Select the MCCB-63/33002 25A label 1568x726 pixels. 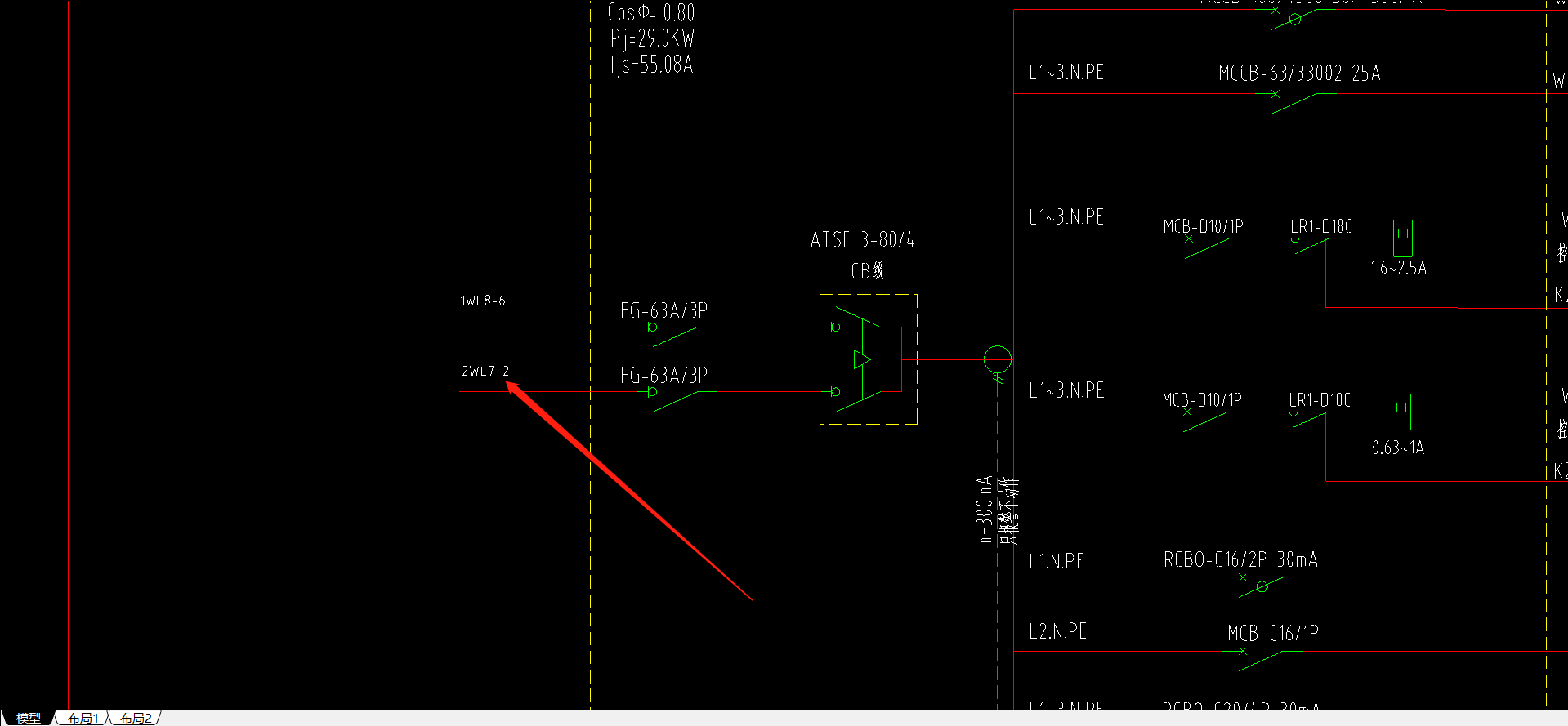(1299, 73)
